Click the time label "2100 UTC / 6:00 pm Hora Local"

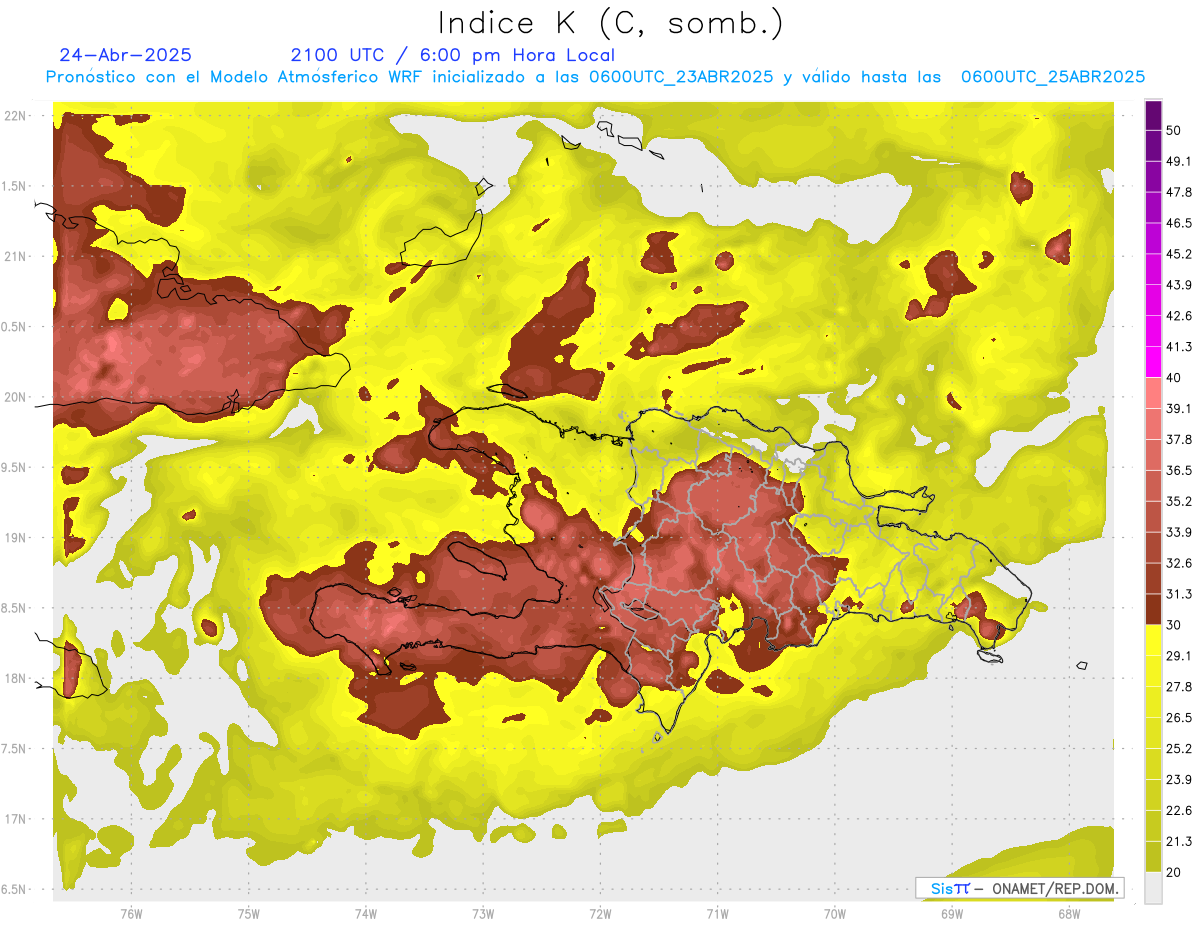453,55
